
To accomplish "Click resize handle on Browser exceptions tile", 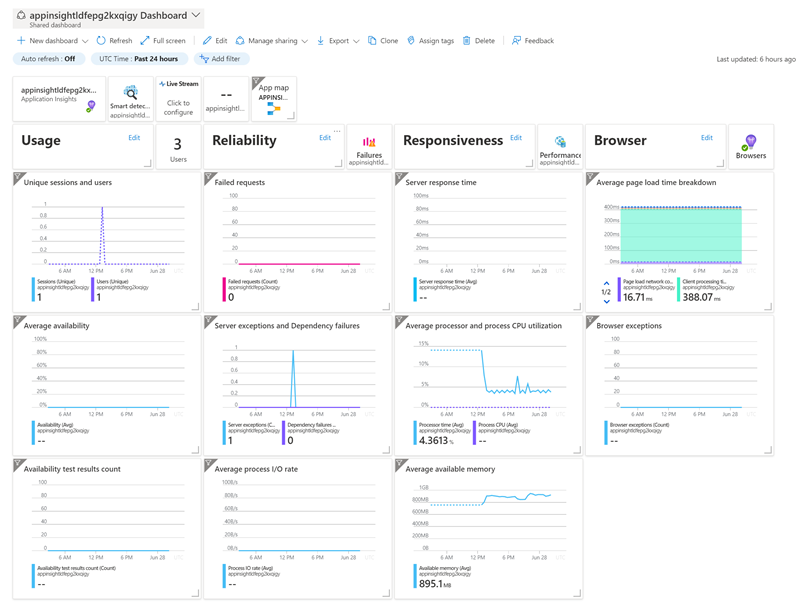I will click(x=768, y=450).
